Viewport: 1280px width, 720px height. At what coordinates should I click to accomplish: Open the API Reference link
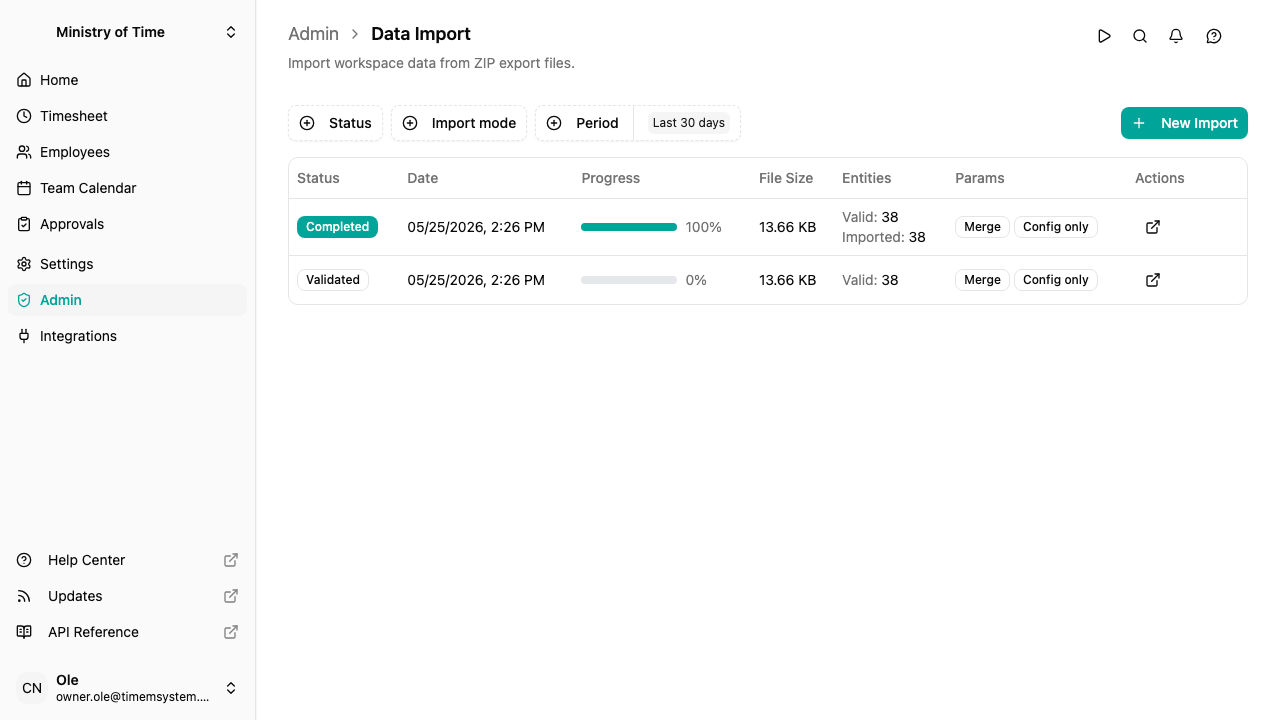[x=127, y=632]
